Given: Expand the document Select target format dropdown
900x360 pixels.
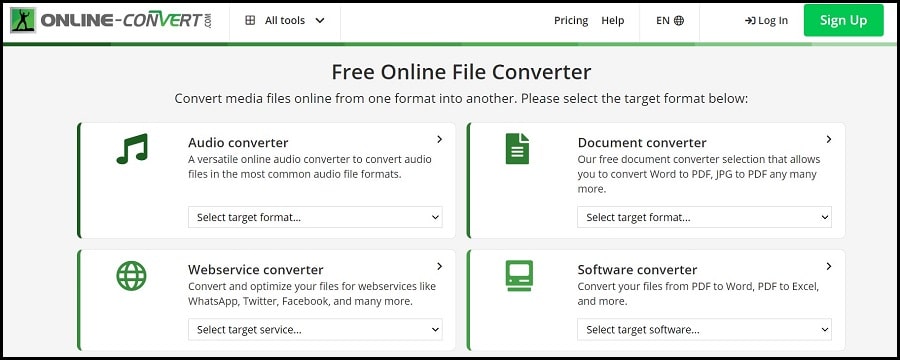Looking at the screenshot, I should click(704, 218).
